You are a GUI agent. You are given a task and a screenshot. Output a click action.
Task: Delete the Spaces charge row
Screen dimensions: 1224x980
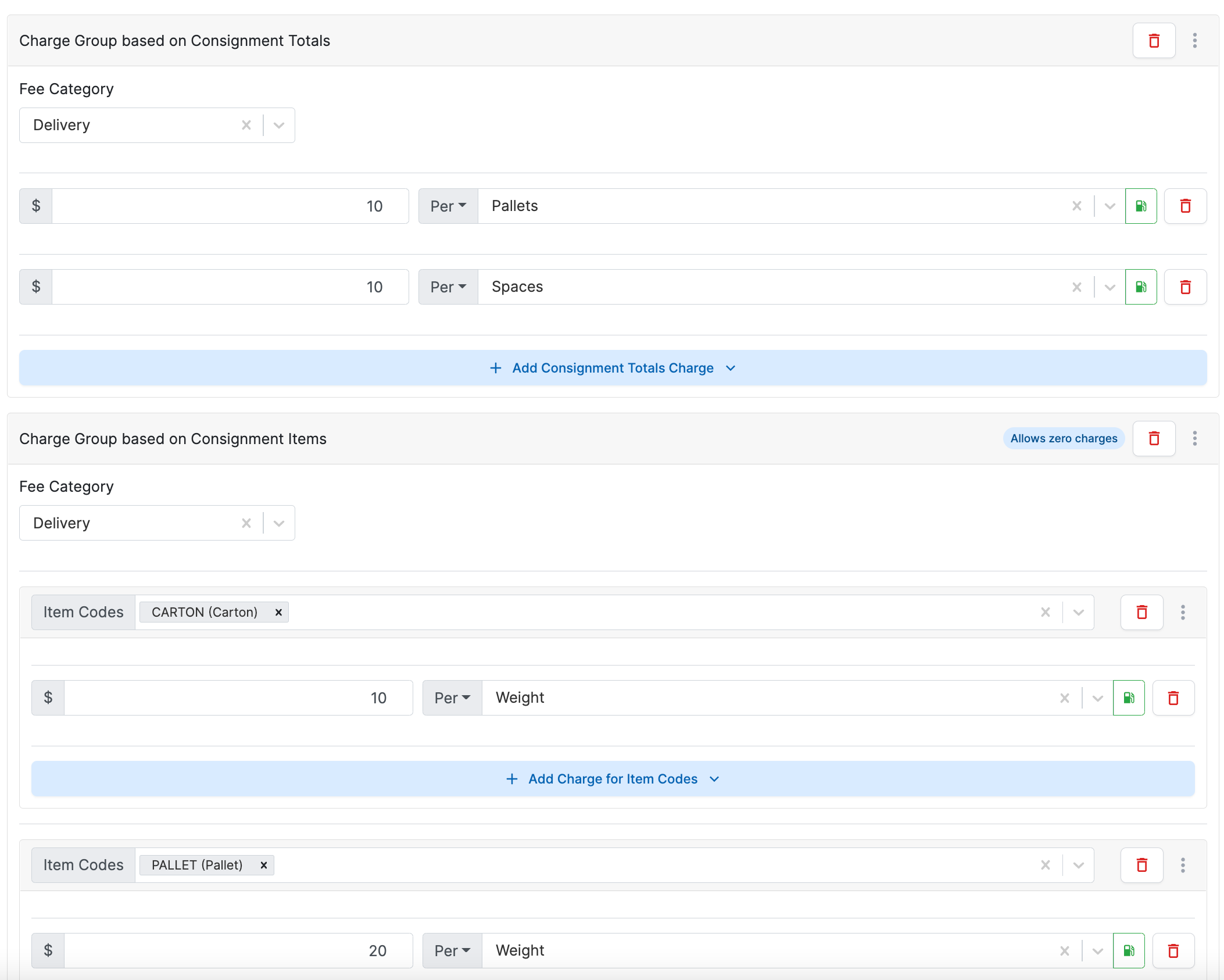click(x=1185, y=287)
